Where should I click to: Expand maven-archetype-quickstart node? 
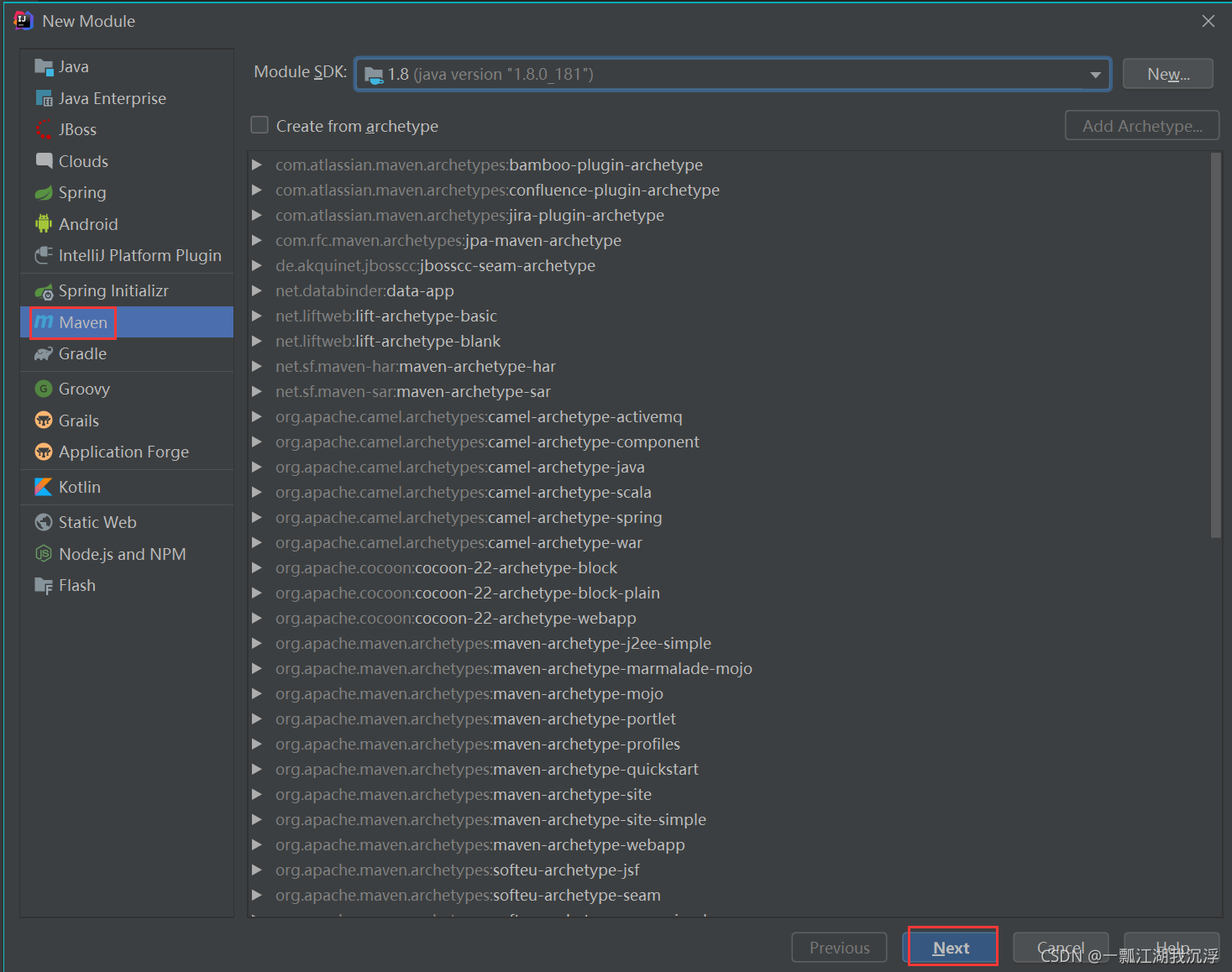257,769
